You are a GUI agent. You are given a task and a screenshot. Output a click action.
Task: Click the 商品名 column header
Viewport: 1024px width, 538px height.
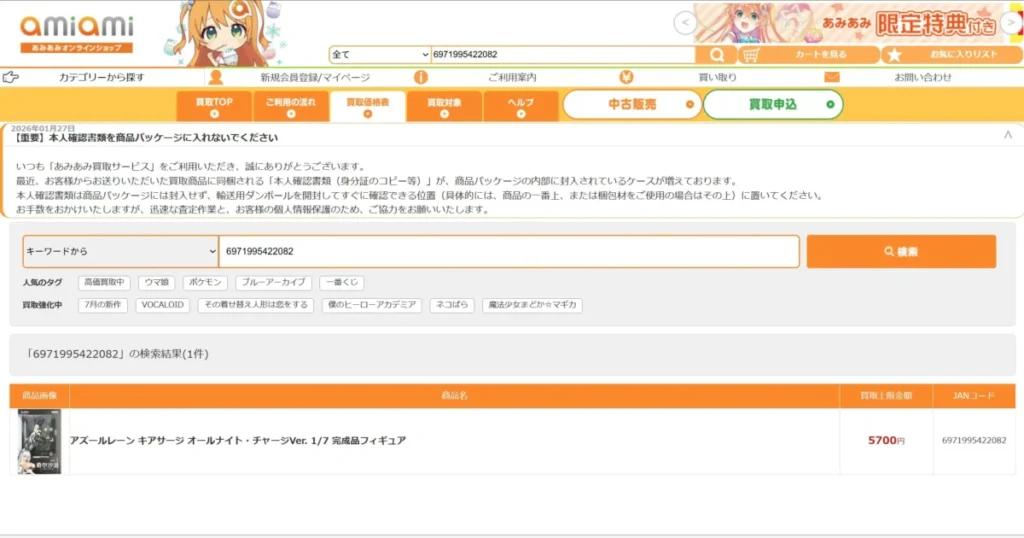coord(455,396)
